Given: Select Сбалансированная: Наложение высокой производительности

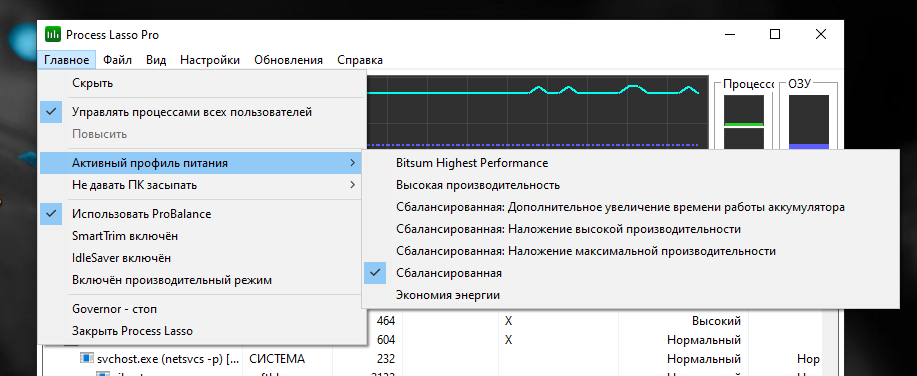Looking at the screenshot, I should click(x=630, y=229).
